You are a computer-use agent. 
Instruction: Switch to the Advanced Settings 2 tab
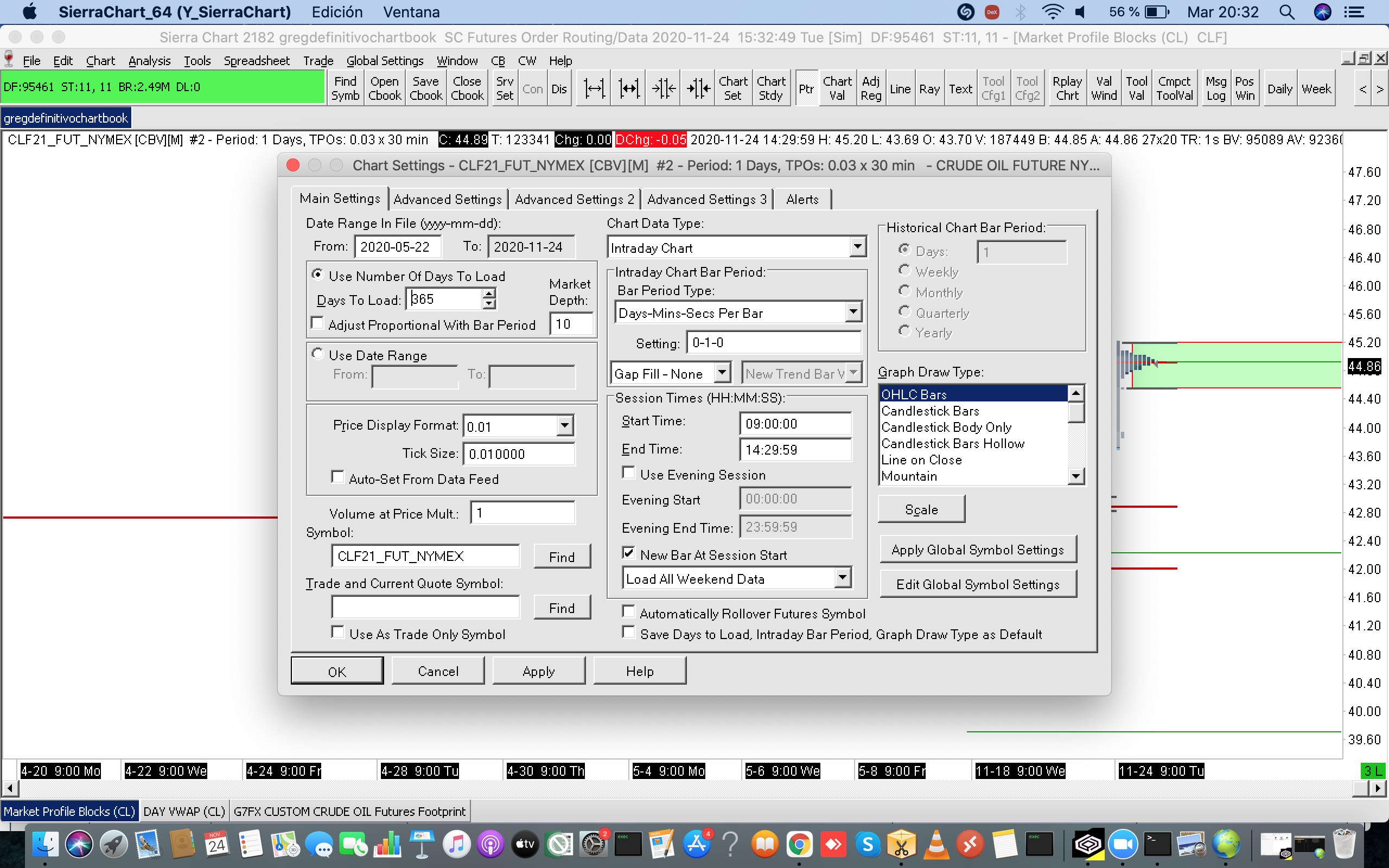point(574,199)
